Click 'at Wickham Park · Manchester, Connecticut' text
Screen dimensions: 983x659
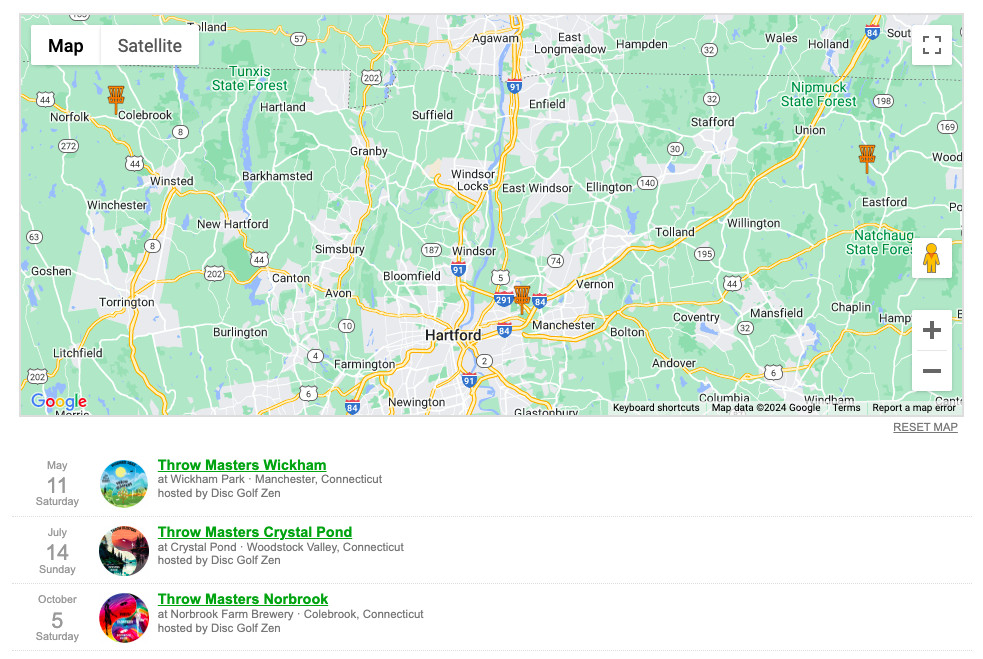270,479
